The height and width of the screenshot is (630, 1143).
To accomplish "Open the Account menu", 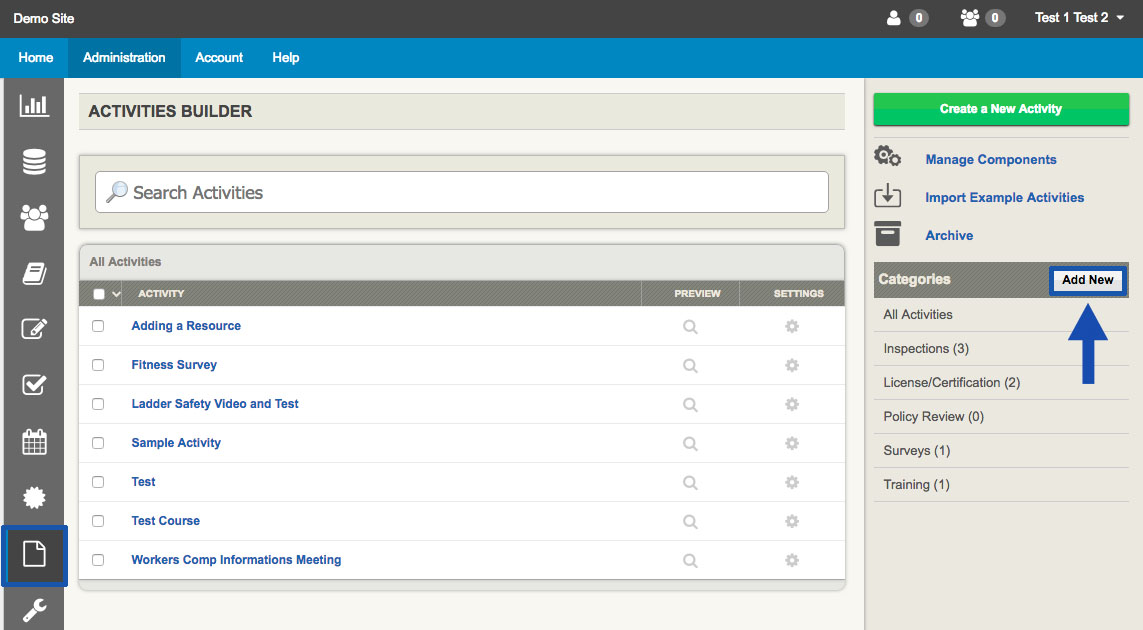I will click(219, 58).
